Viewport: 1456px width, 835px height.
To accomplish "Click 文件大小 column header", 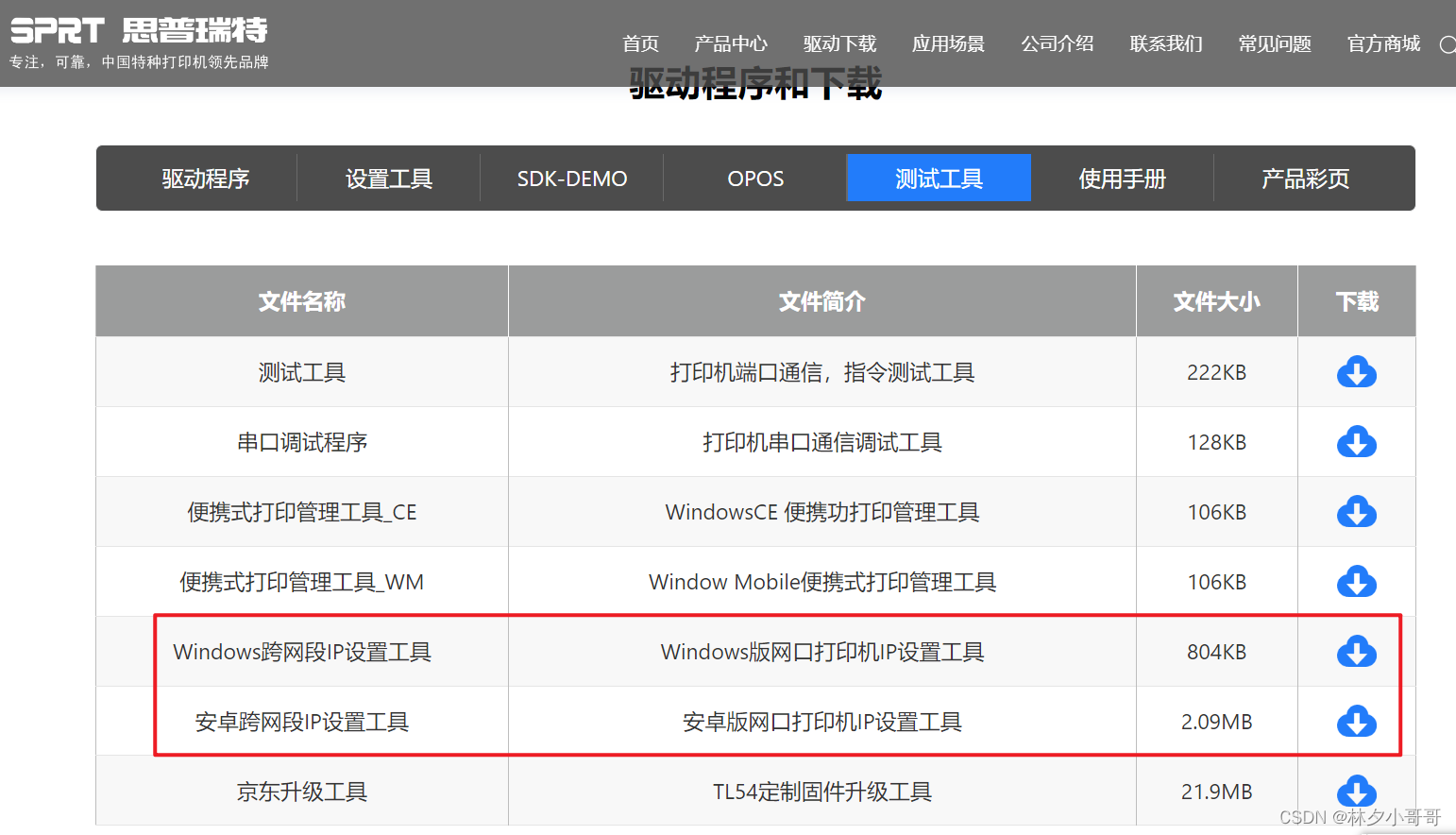I will point(1217,301).
